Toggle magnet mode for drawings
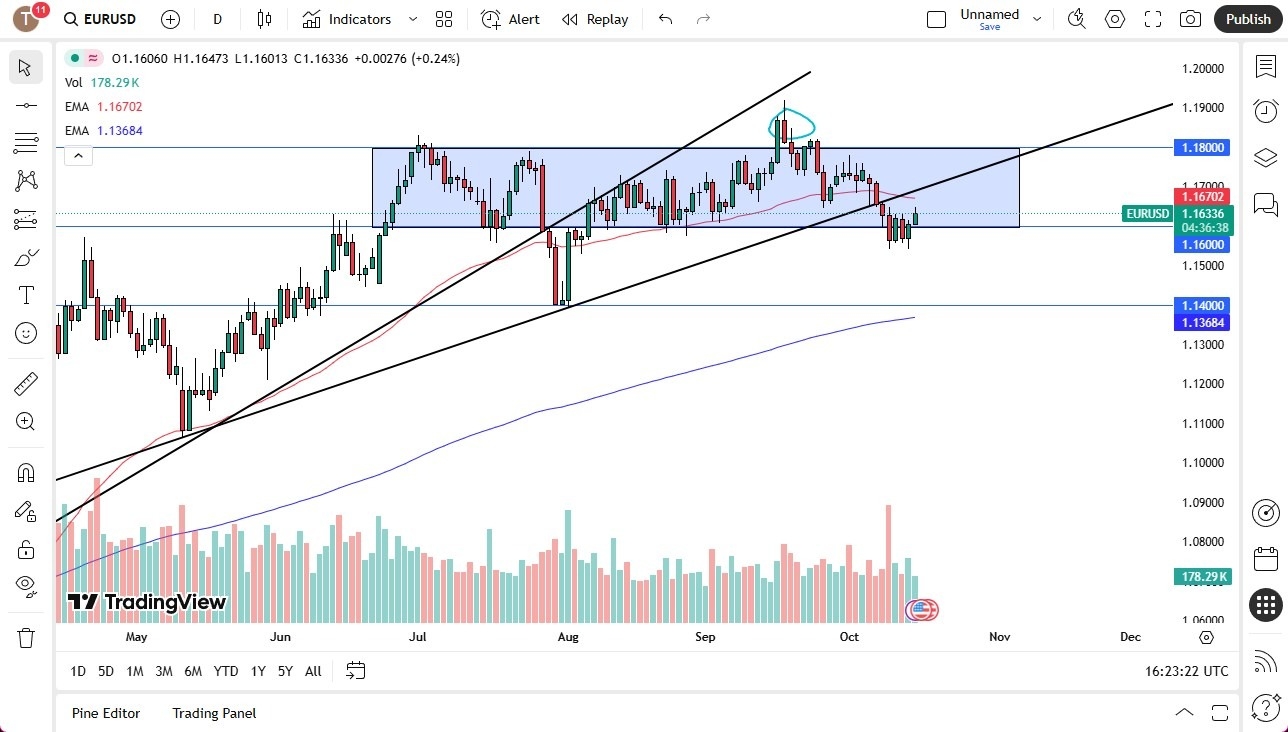The height and width of the screenshot is (732, 1288). [x=25, y=472]
